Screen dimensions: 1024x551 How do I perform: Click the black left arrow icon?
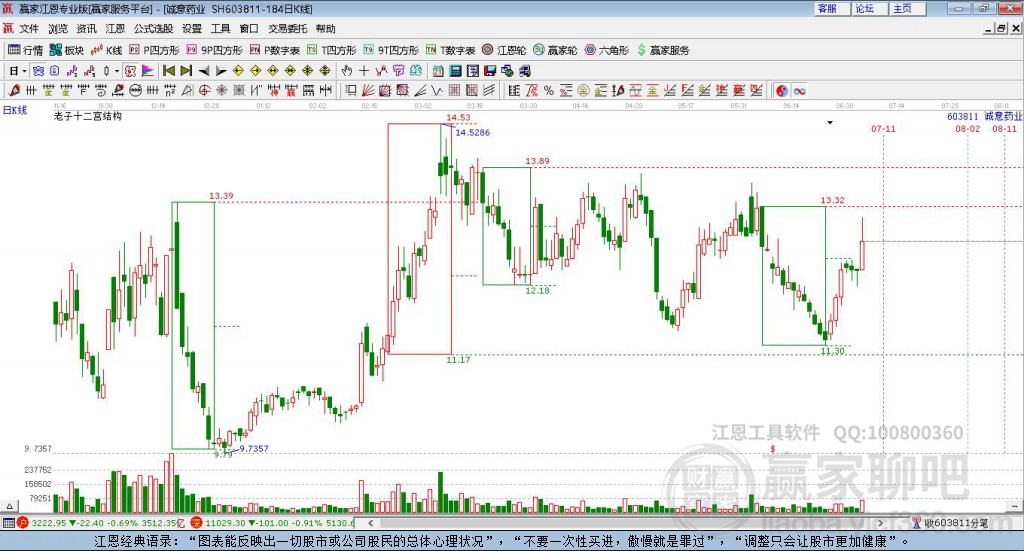(204, 71)
